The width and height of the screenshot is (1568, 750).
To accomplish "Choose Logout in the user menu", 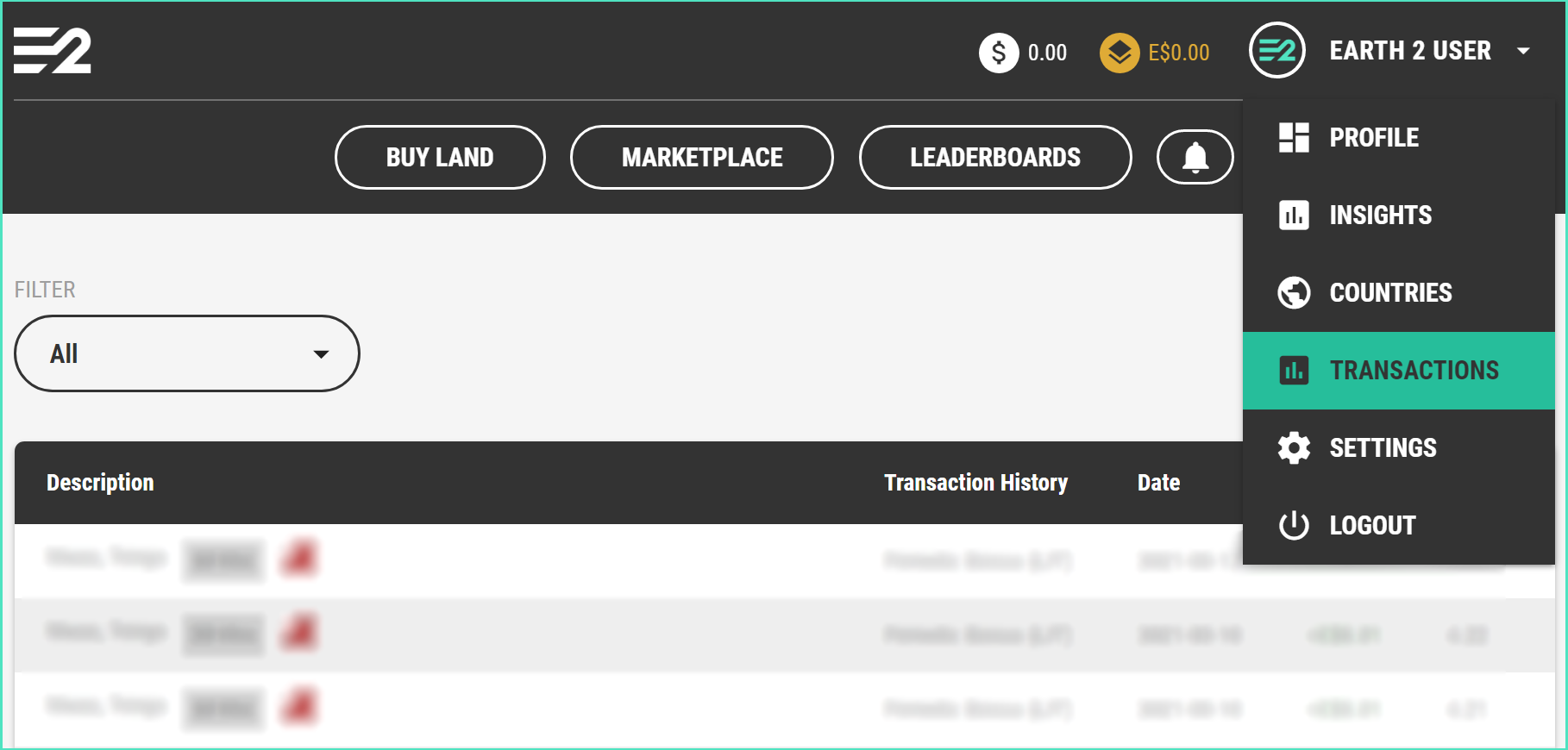I will pos(1399,525).
